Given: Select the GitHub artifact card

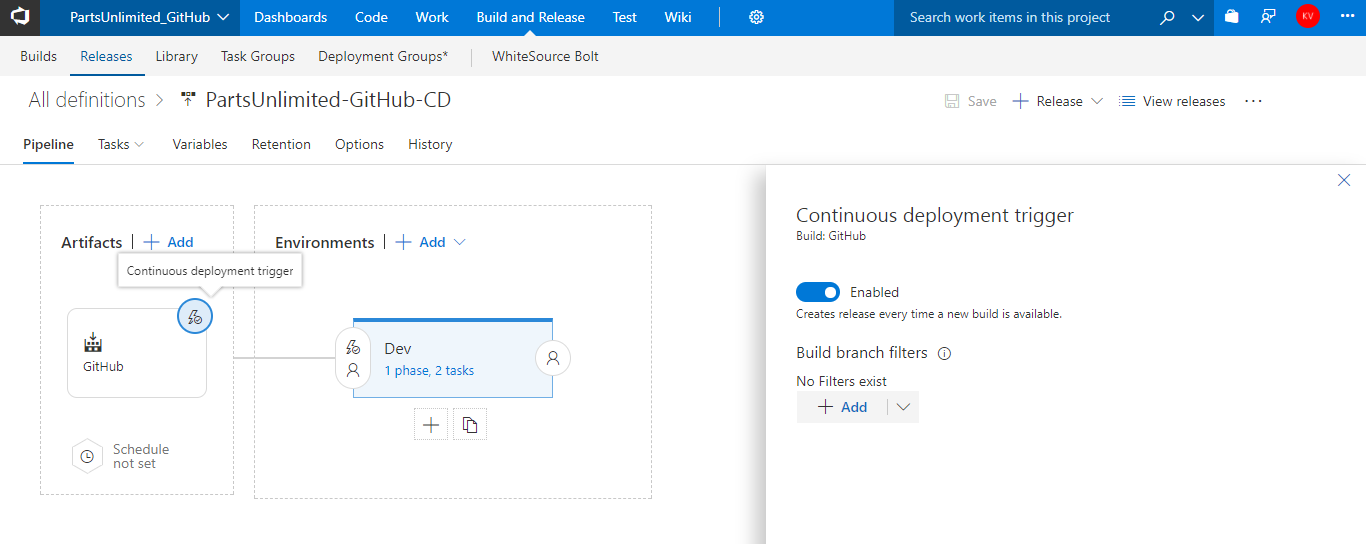Looking at the screenshot, I should [x=137, y=353].
